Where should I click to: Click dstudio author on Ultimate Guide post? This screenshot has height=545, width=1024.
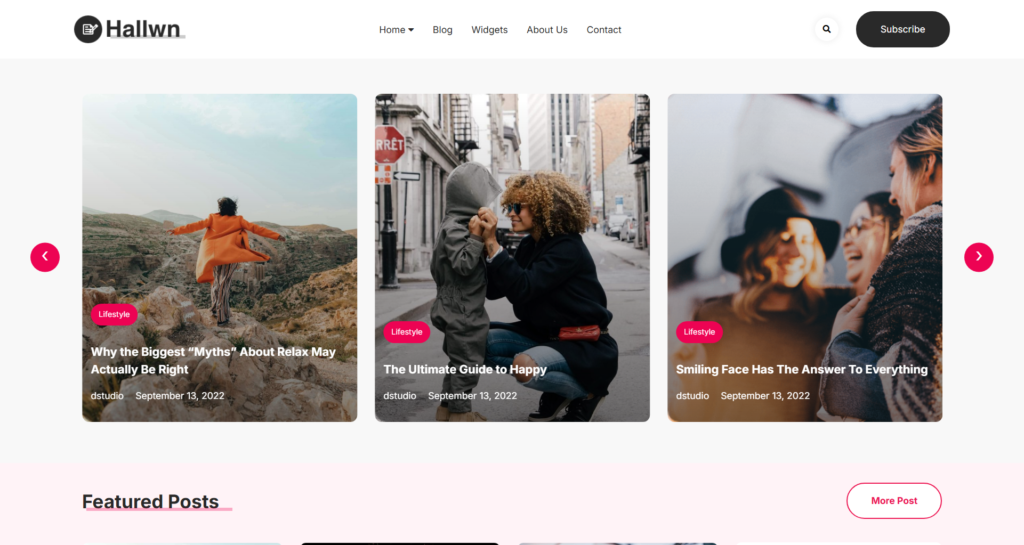coord(400,396)
